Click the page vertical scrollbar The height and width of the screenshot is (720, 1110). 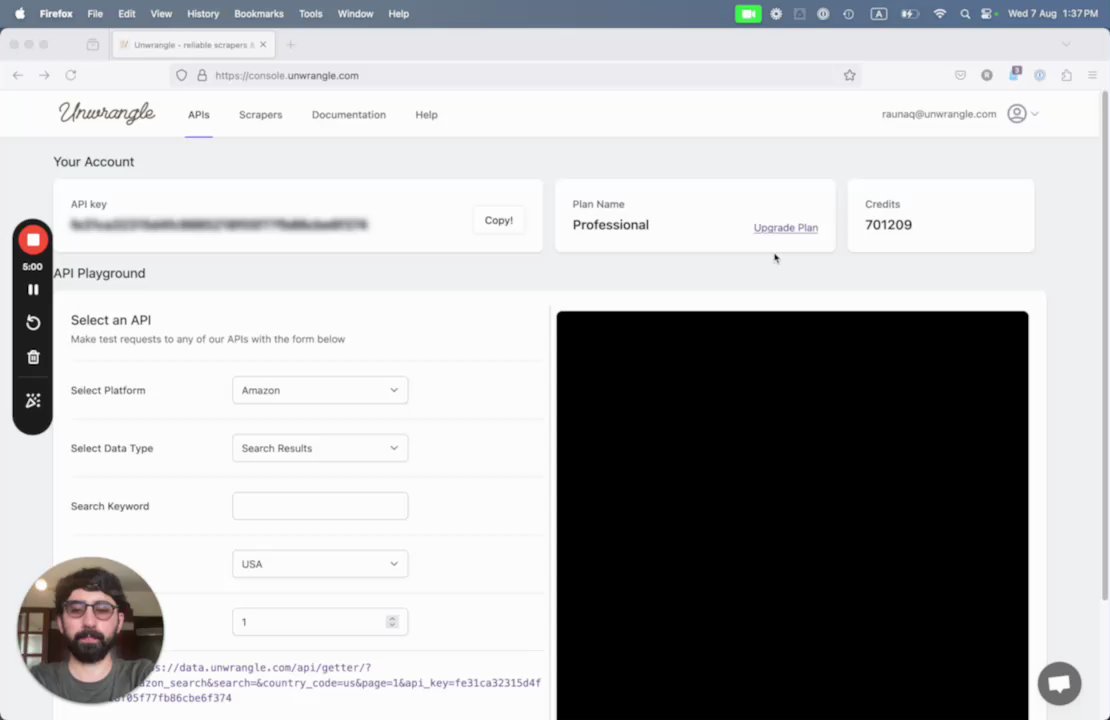(1104, 347)
